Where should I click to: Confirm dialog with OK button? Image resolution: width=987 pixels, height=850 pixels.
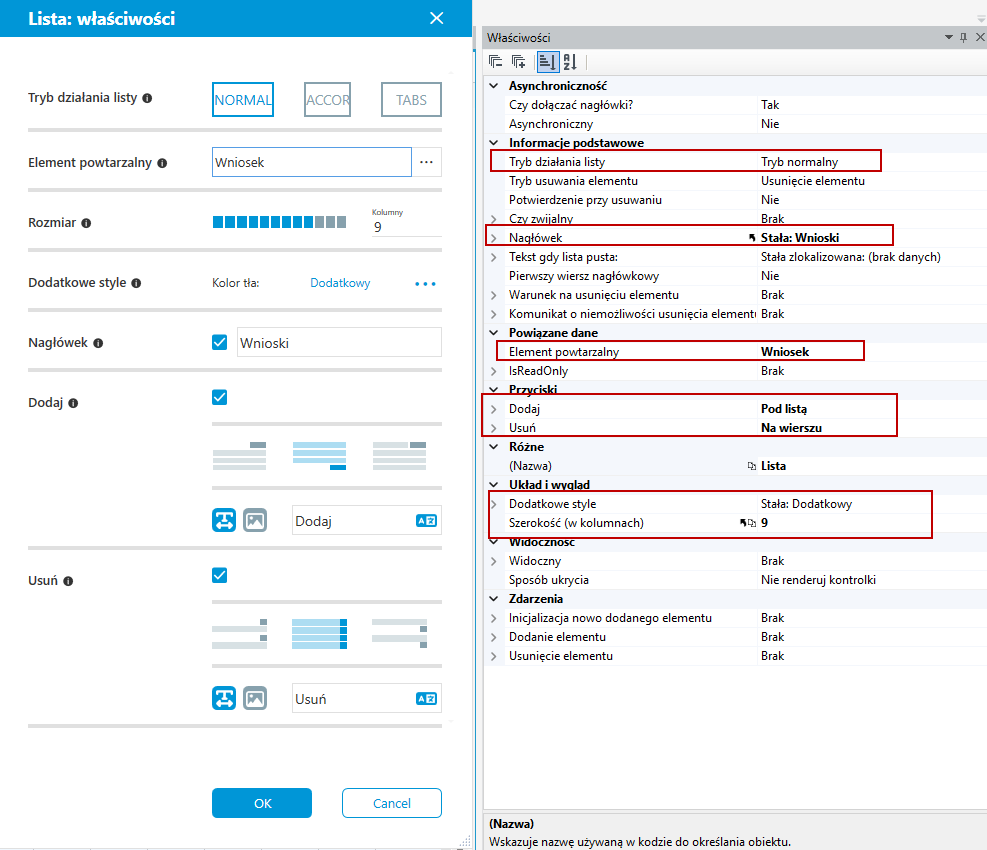[x=262, y=803]
